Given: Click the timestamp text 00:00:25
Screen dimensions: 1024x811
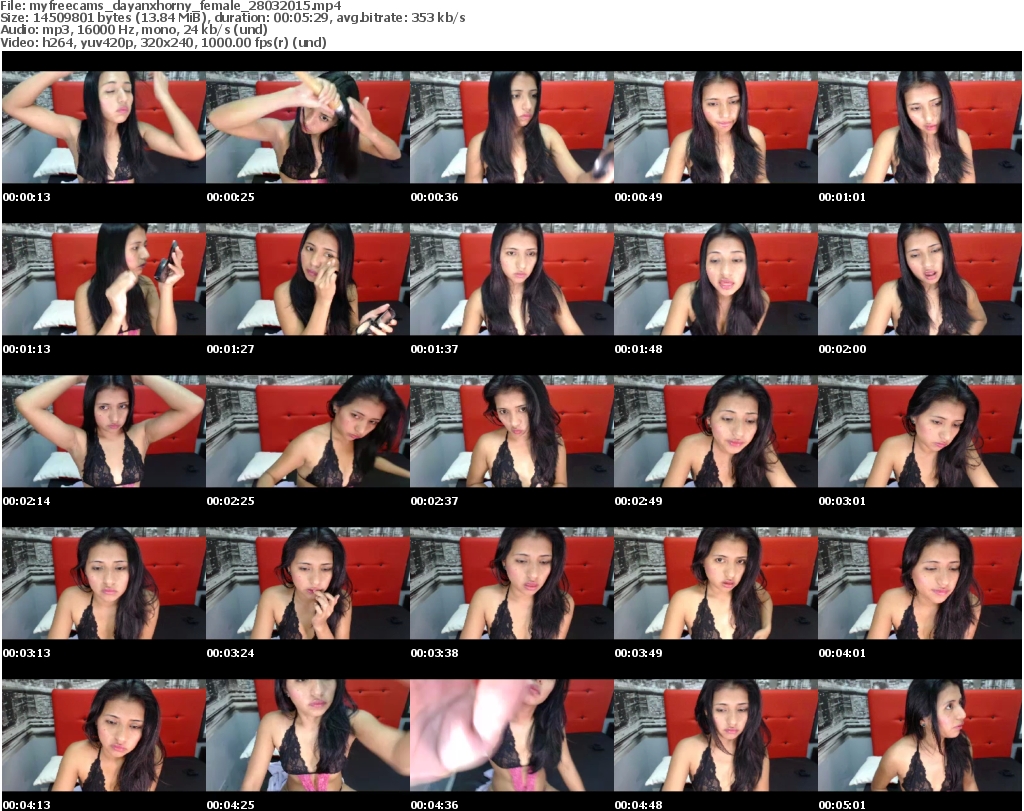Looking at the screenshot, I should 231,197.
